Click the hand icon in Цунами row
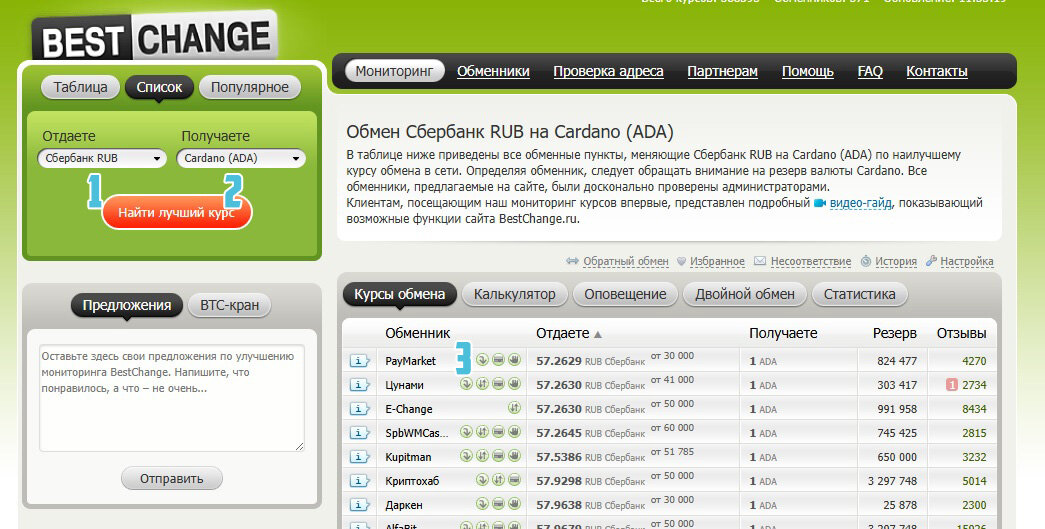 pyautogui.click(x=514, y=384)
